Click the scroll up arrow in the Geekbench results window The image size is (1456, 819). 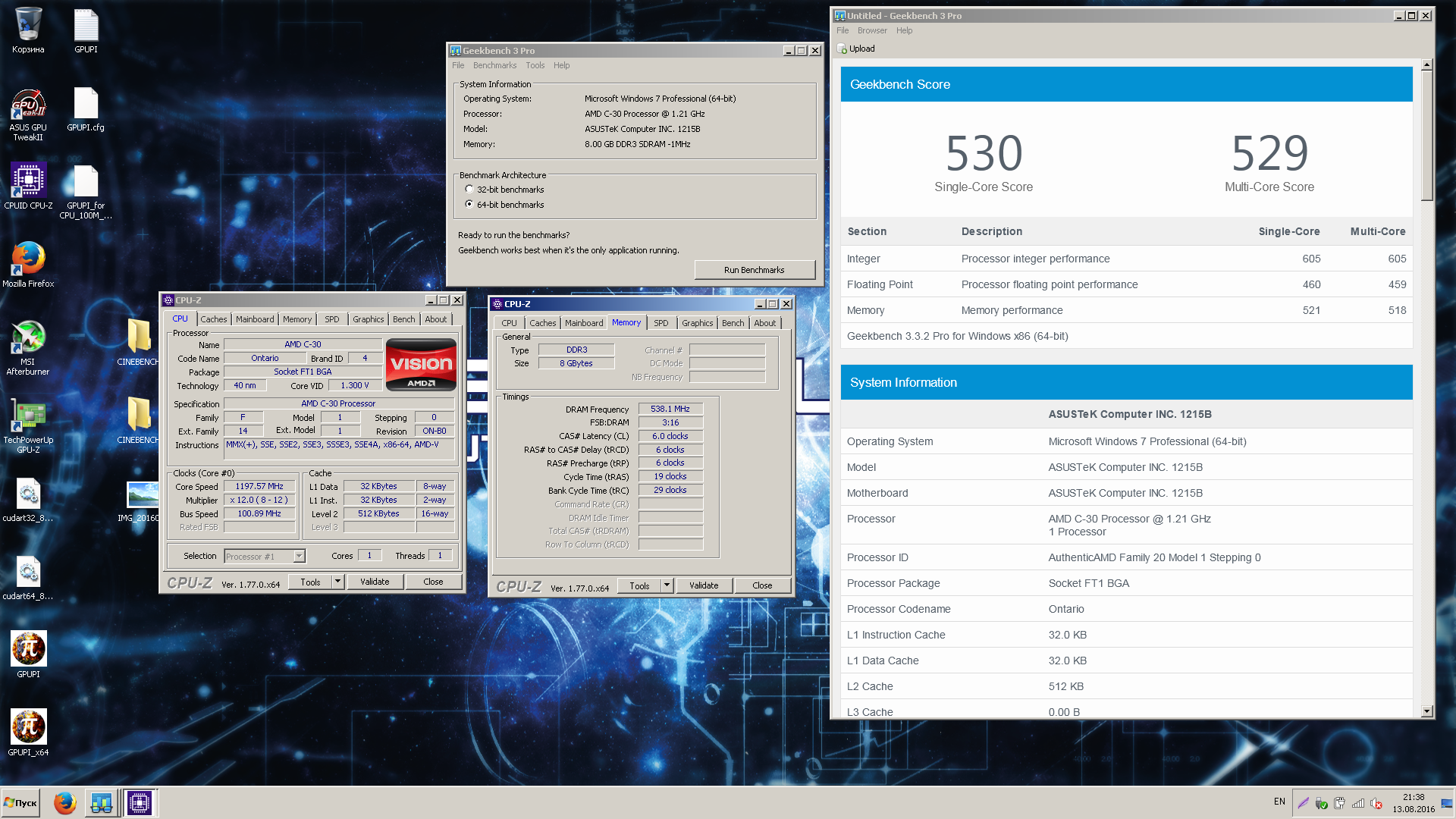tap(1426, 65)
